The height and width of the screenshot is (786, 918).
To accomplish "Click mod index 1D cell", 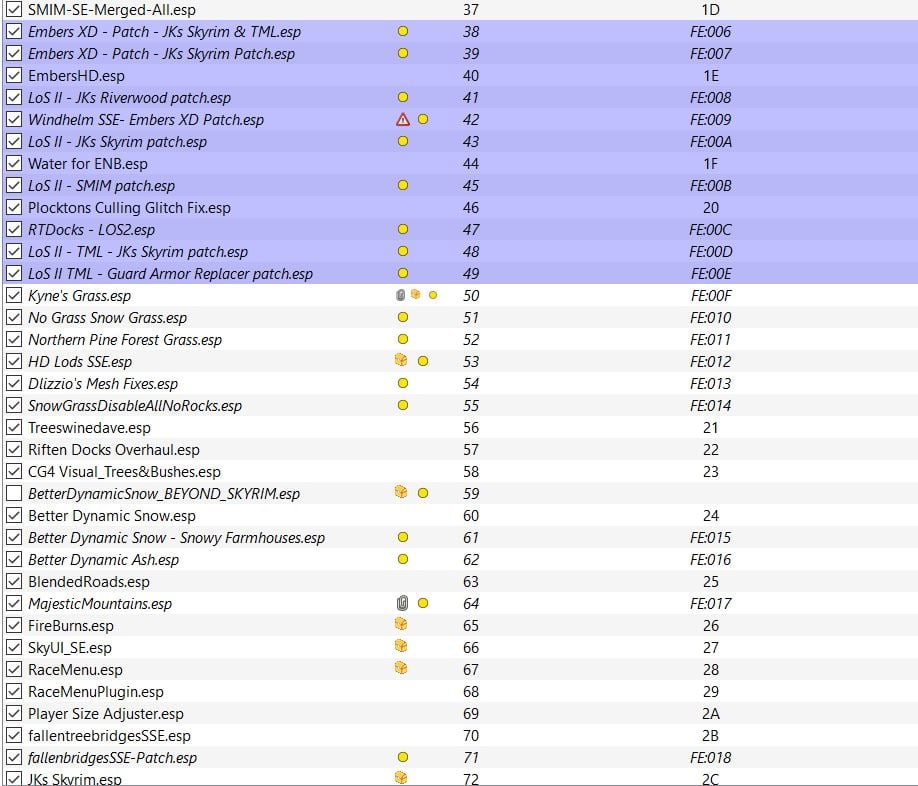I will [x=711, y=9].
